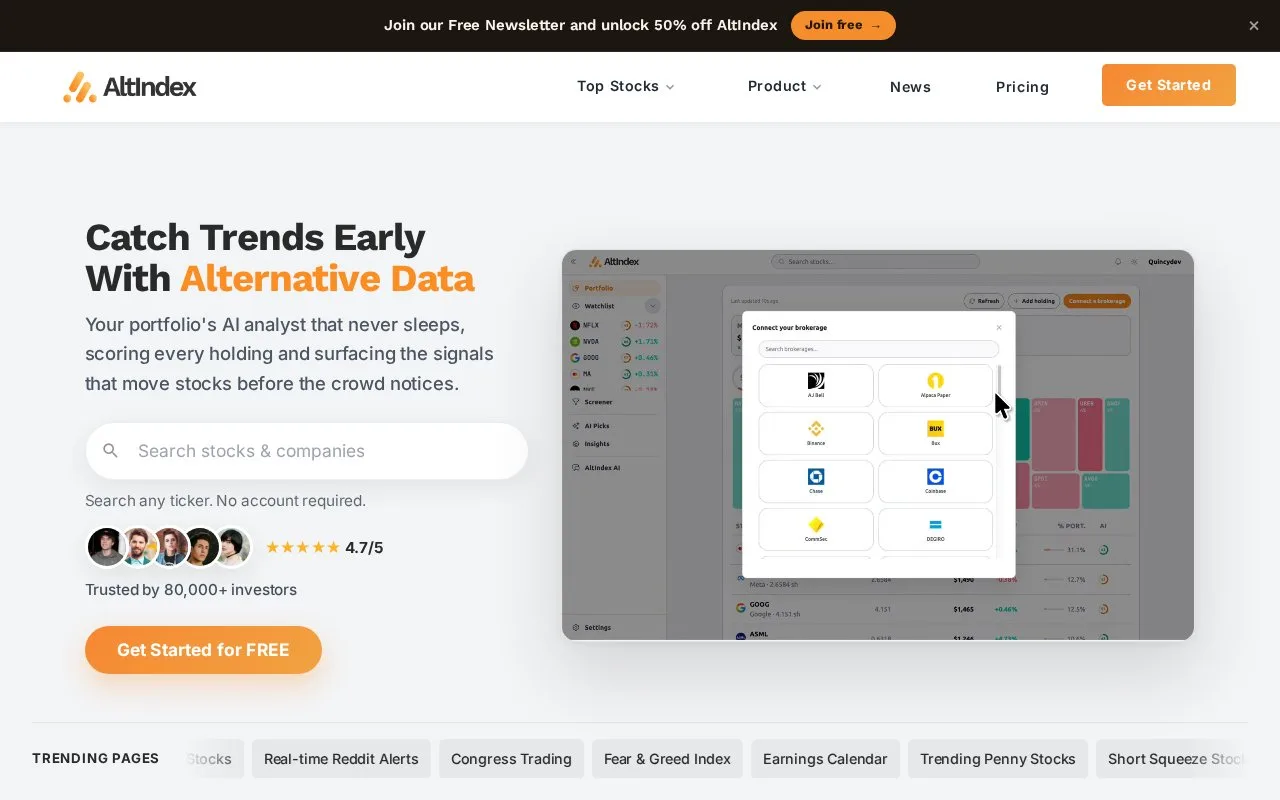Expand the Top Stocks menu
The height and width of the screenshot is (800, 1280).
(x=626, y=87)
